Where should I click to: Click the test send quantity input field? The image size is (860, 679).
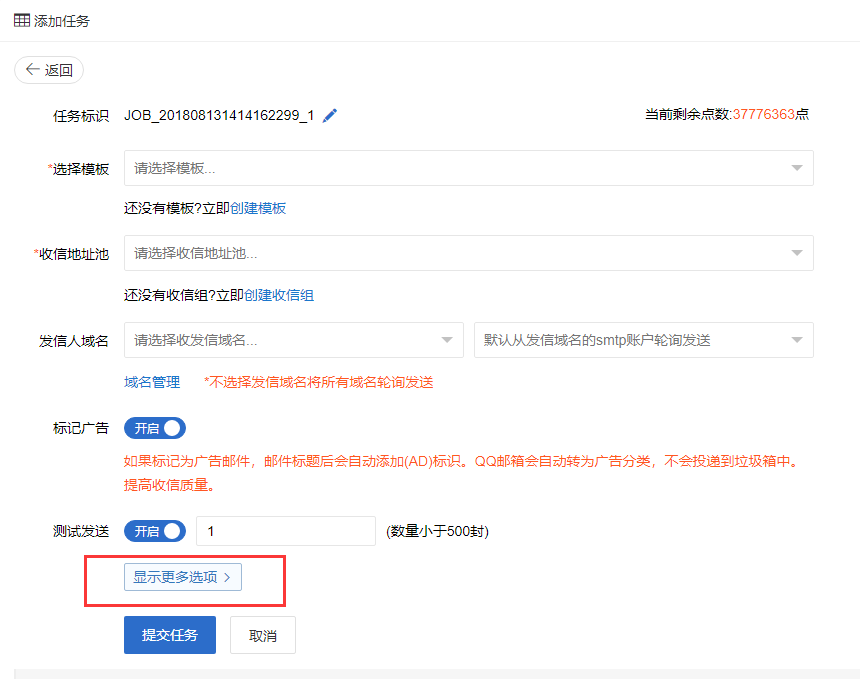click(285, 531)
